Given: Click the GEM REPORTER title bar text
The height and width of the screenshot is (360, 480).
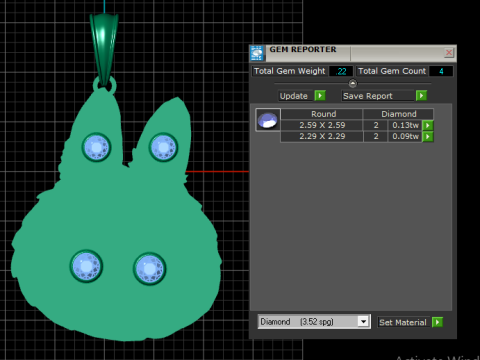Looking at the screenshot, I should [x=303, y=49].
